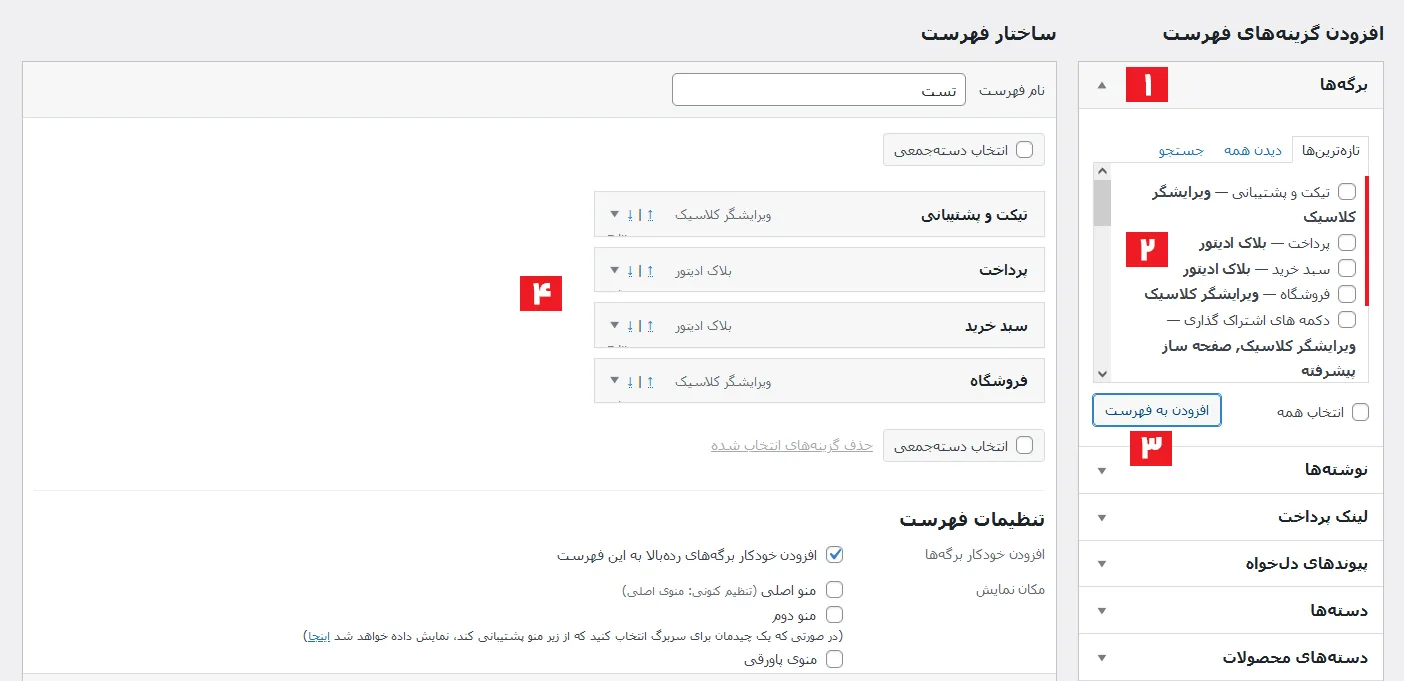This screenshot has width=1404, height=681.
Task: Move the فروشگاه menu item up
Action: pyautogui.click(x=650, y=381)
